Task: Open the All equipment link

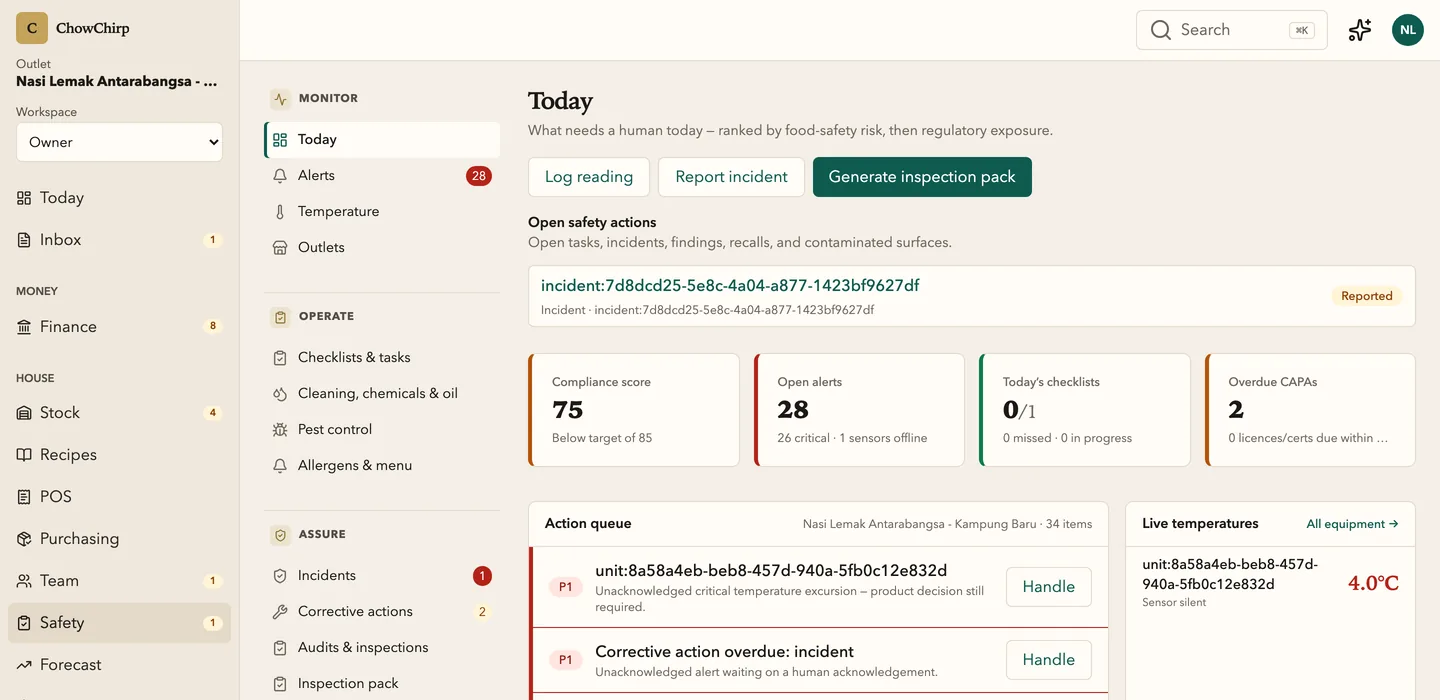Action: click(1352, 524)
